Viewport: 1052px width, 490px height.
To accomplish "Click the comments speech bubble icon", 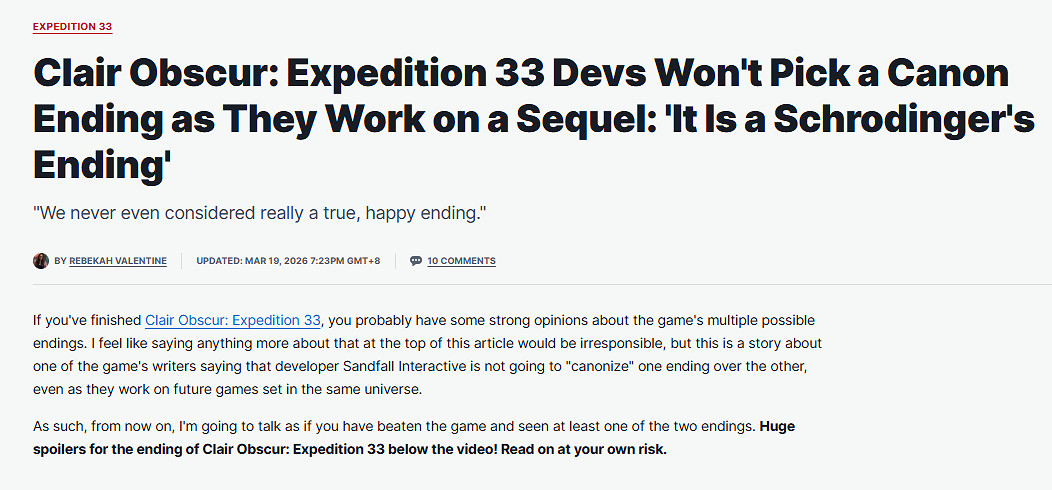I will point(416,261).
